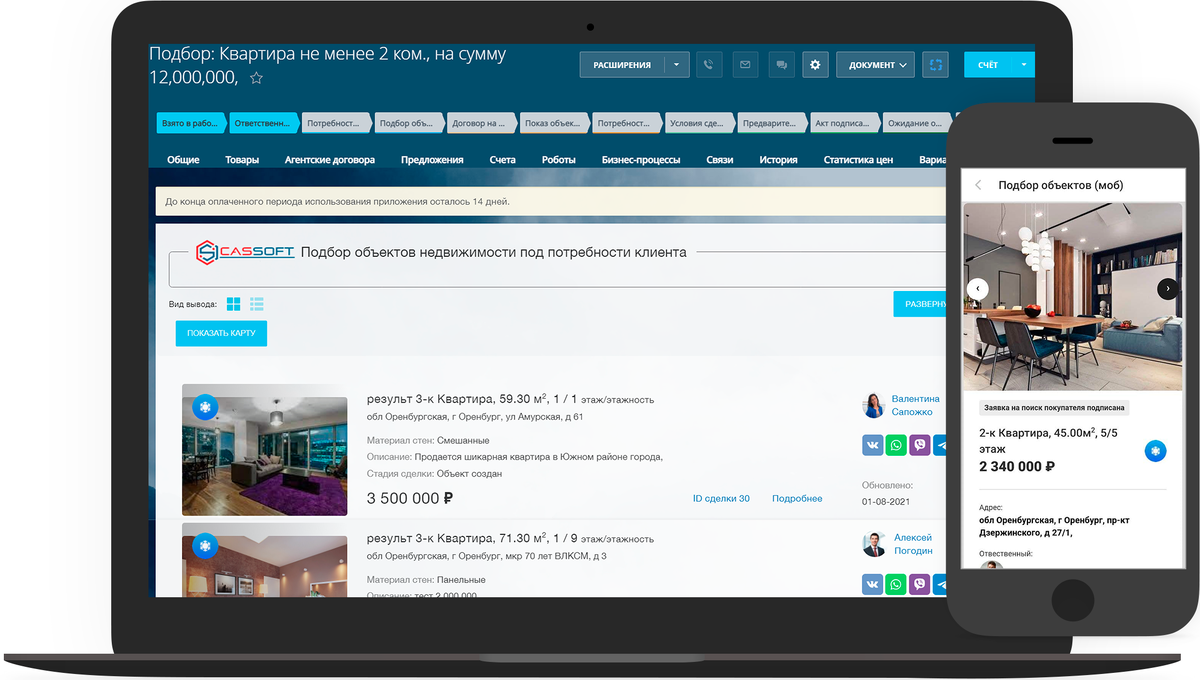Screen dimensions: 1200x680
Task: Show previous photo in phone gallery
Action: click(978, 289)
